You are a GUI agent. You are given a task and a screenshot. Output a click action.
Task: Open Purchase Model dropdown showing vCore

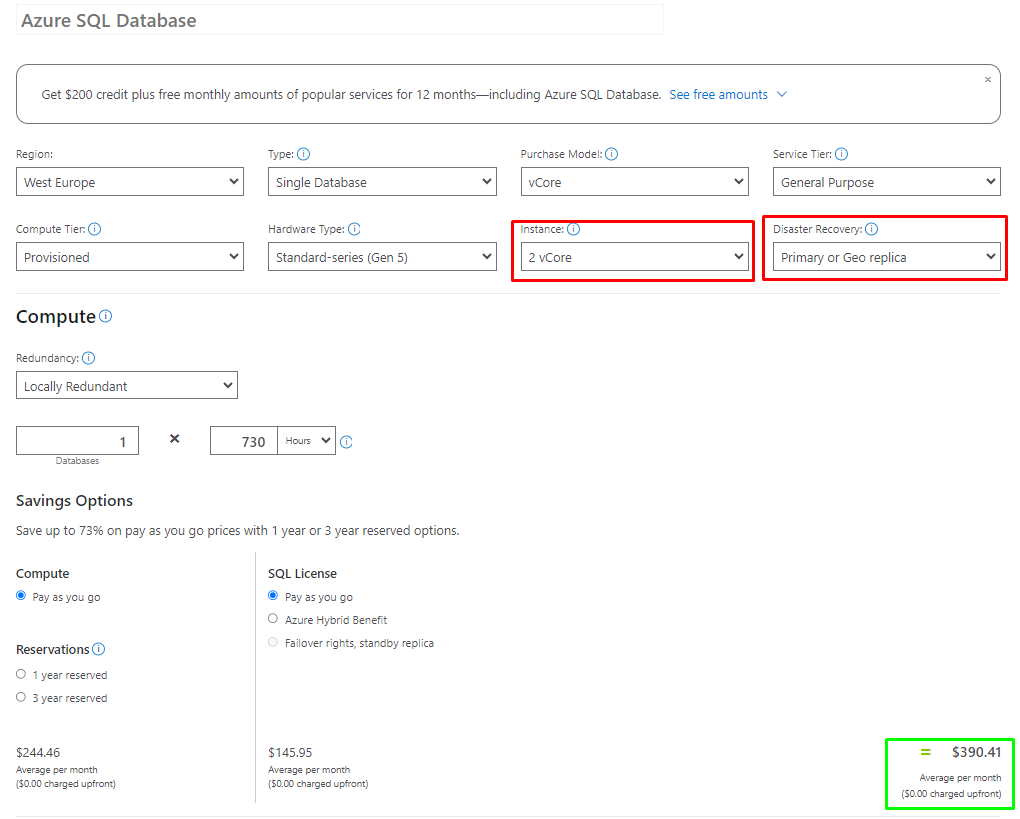[x=635, y=182]
